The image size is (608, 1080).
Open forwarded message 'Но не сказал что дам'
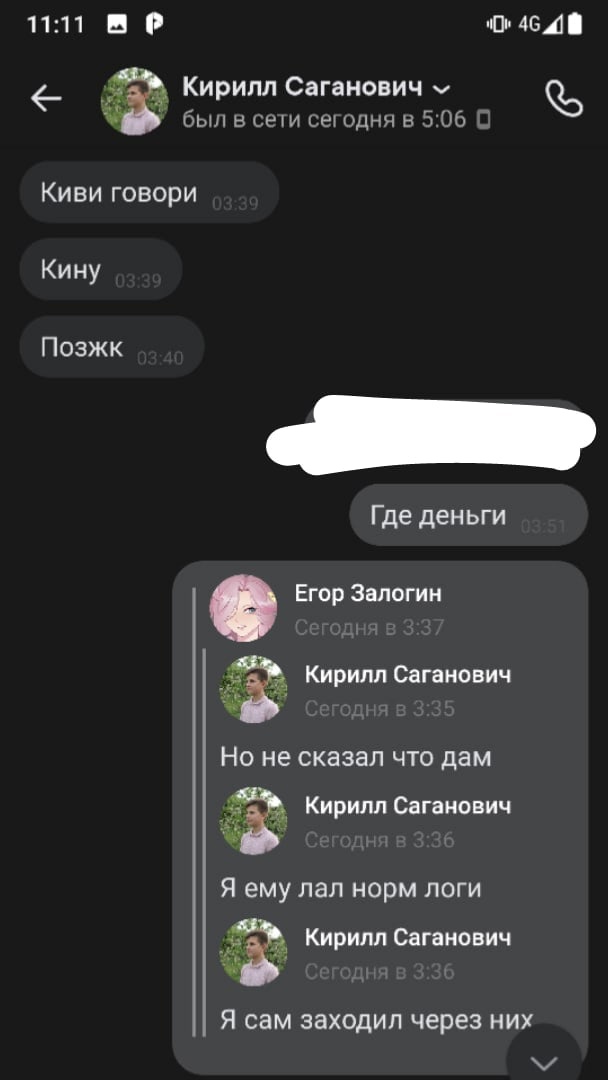tap(355, 757)
